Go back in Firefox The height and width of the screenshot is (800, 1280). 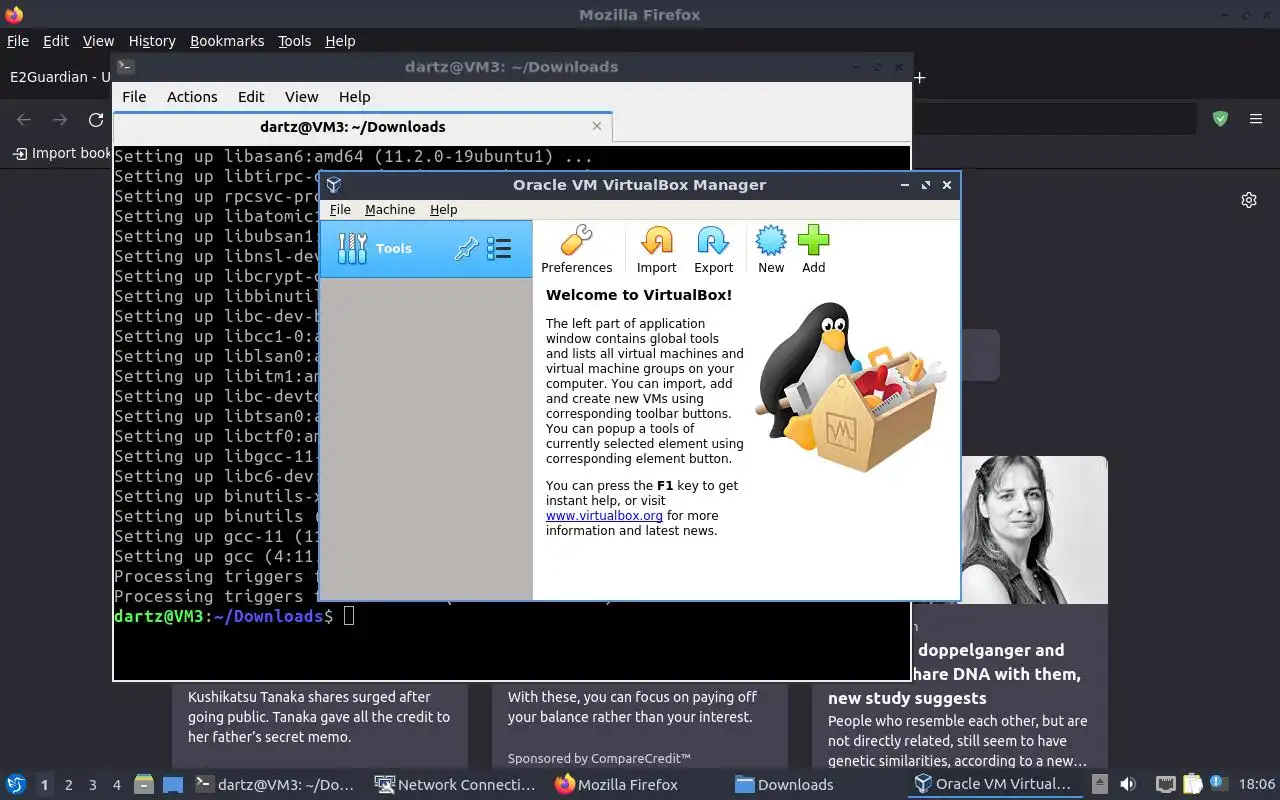point(24,120)
